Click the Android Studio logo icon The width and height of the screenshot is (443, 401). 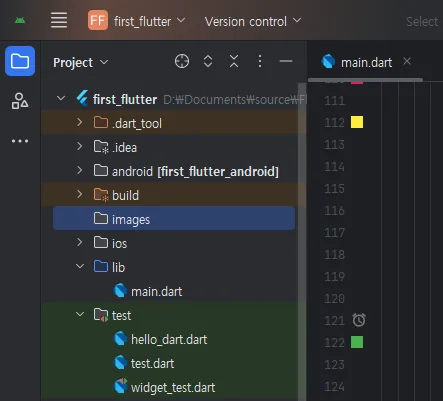(20, 21)
